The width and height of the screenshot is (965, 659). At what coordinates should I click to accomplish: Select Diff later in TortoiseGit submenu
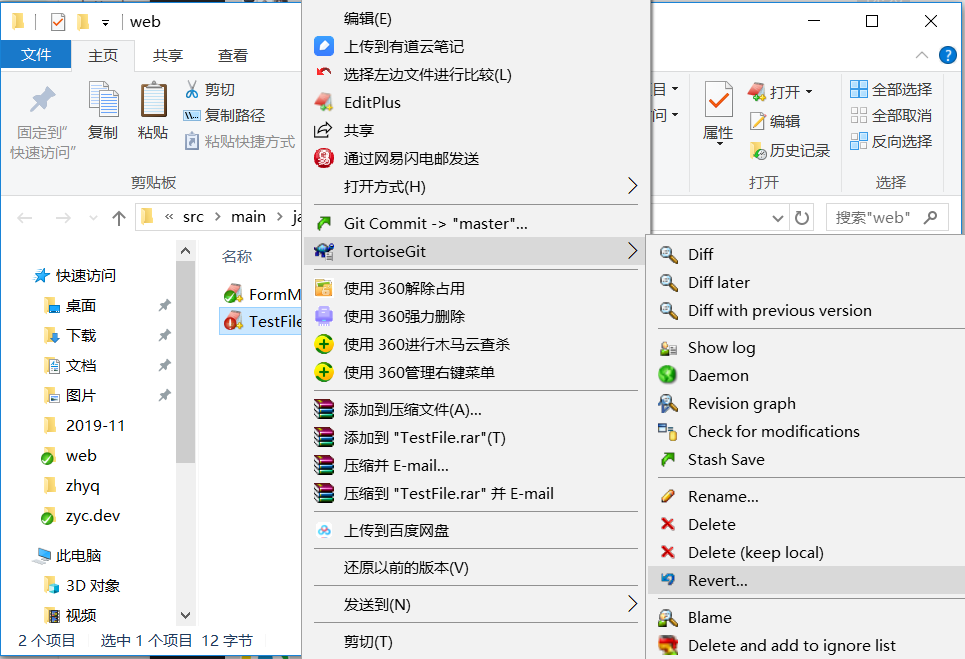(718, 282)
